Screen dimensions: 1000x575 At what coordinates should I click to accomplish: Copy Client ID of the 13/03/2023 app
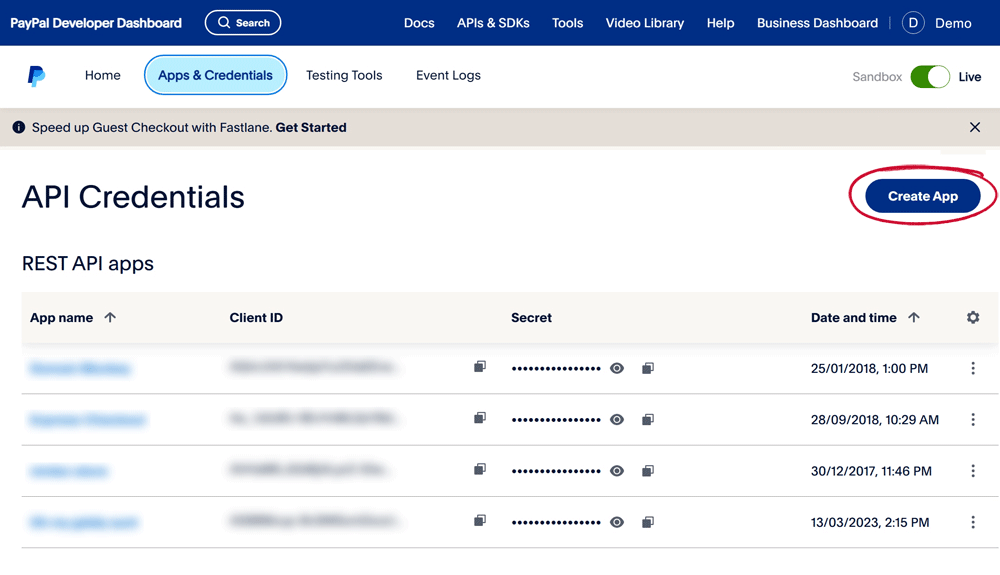tap(480, 522)
